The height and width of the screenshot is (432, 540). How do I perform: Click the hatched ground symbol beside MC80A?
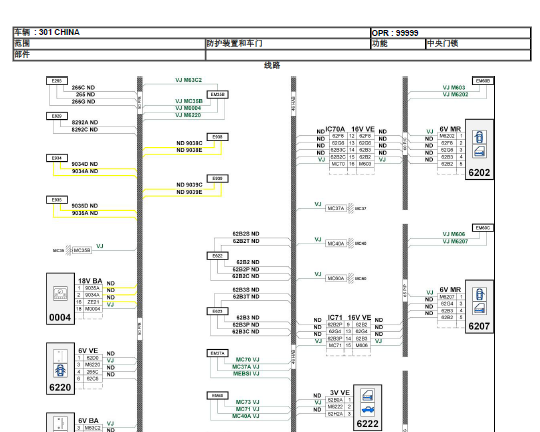pos(350,278)
